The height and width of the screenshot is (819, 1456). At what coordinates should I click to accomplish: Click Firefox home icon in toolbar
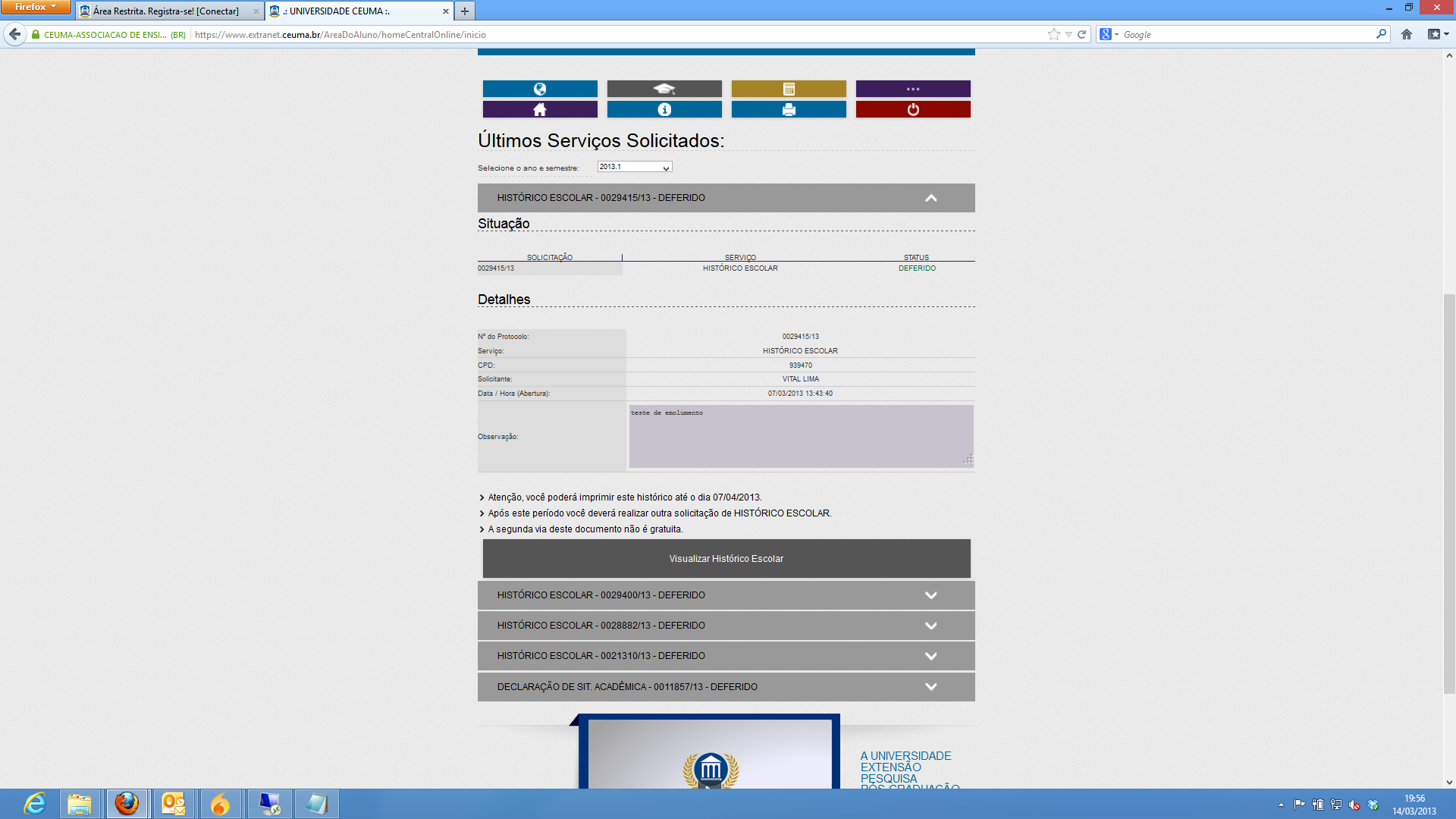[x=1407, y=34]
